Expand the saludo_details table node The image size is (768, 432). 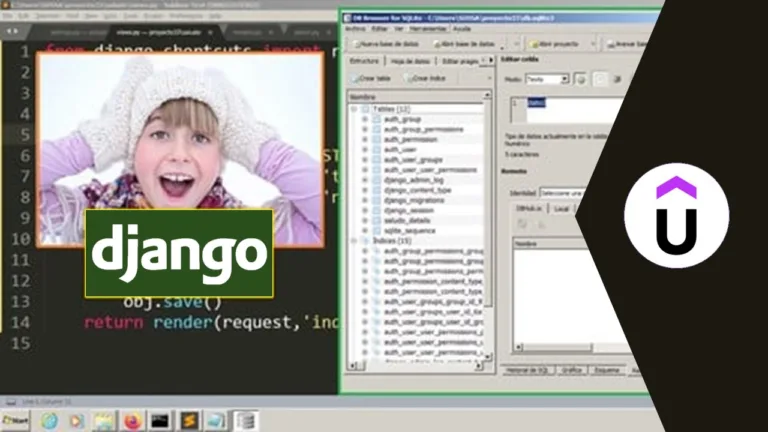(x=365, y=220)
